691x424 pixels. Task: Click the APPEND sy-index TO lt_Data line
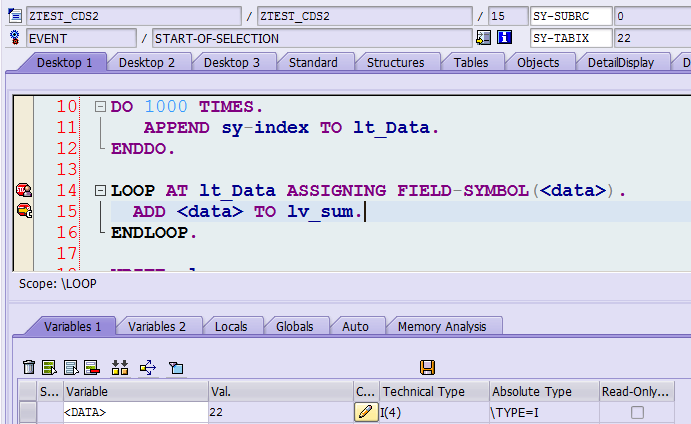coord(291,128)
